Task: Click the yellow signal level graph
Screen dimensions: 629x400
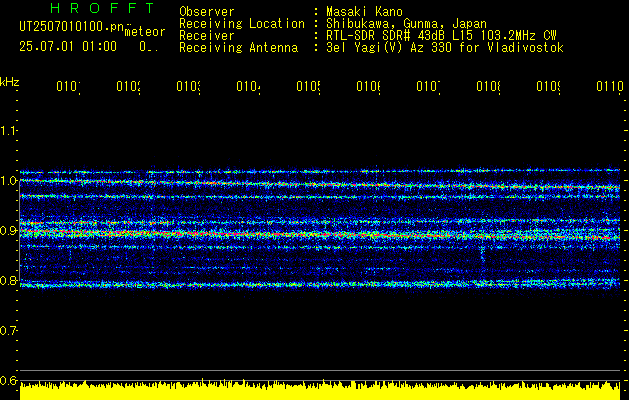Action: (320, 390)
